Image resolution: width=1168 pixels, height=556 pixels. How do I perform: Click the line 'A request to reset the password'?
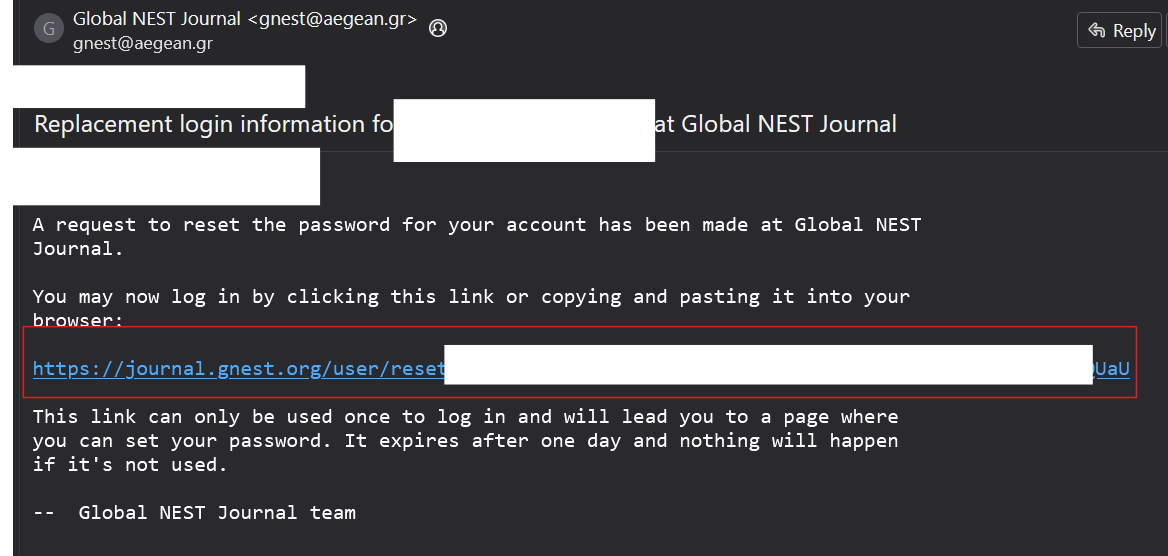tap(476, 225)
